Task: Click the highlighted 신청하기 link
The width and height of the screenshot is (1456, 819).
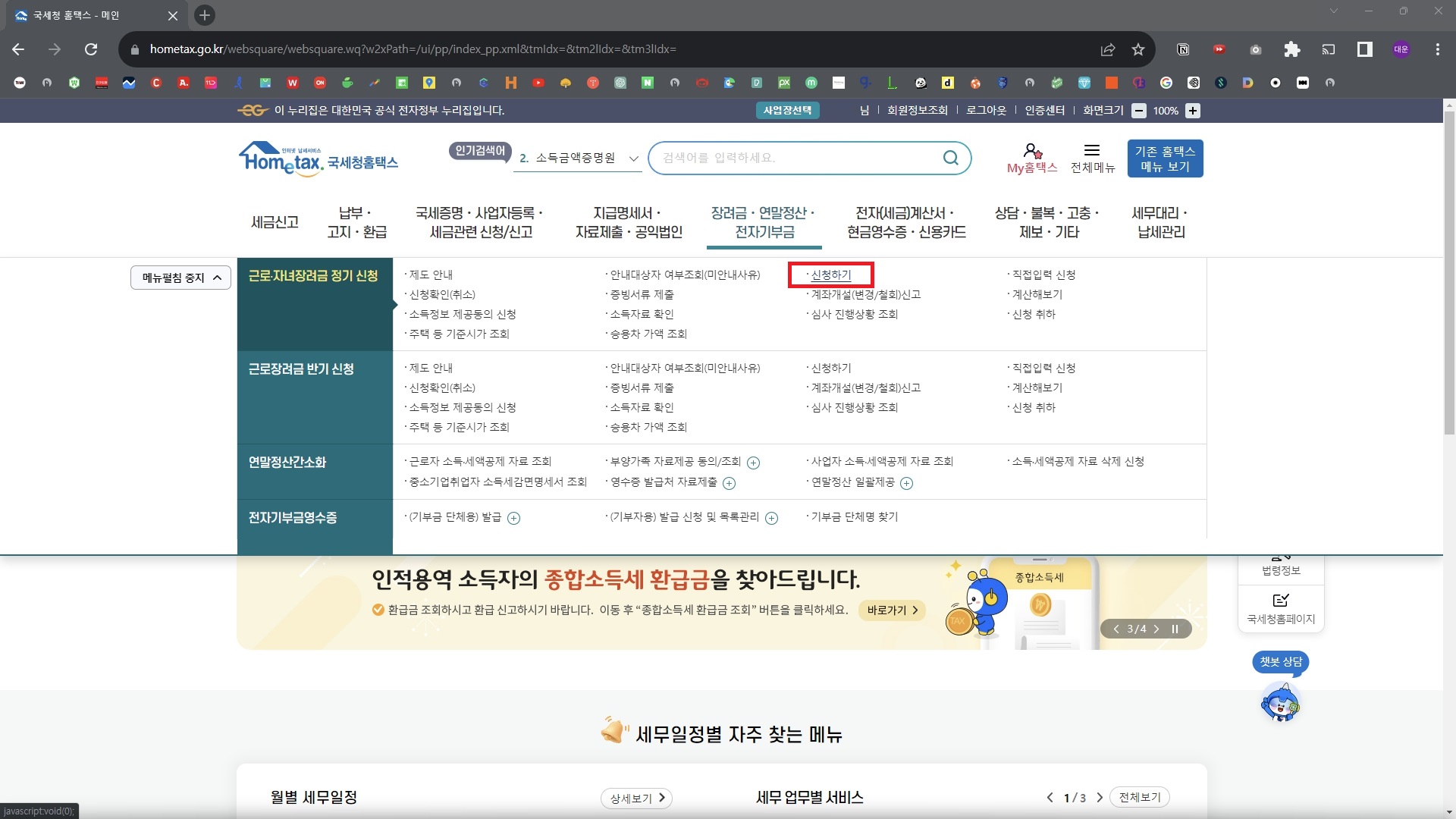Action: tap(830, 275)
